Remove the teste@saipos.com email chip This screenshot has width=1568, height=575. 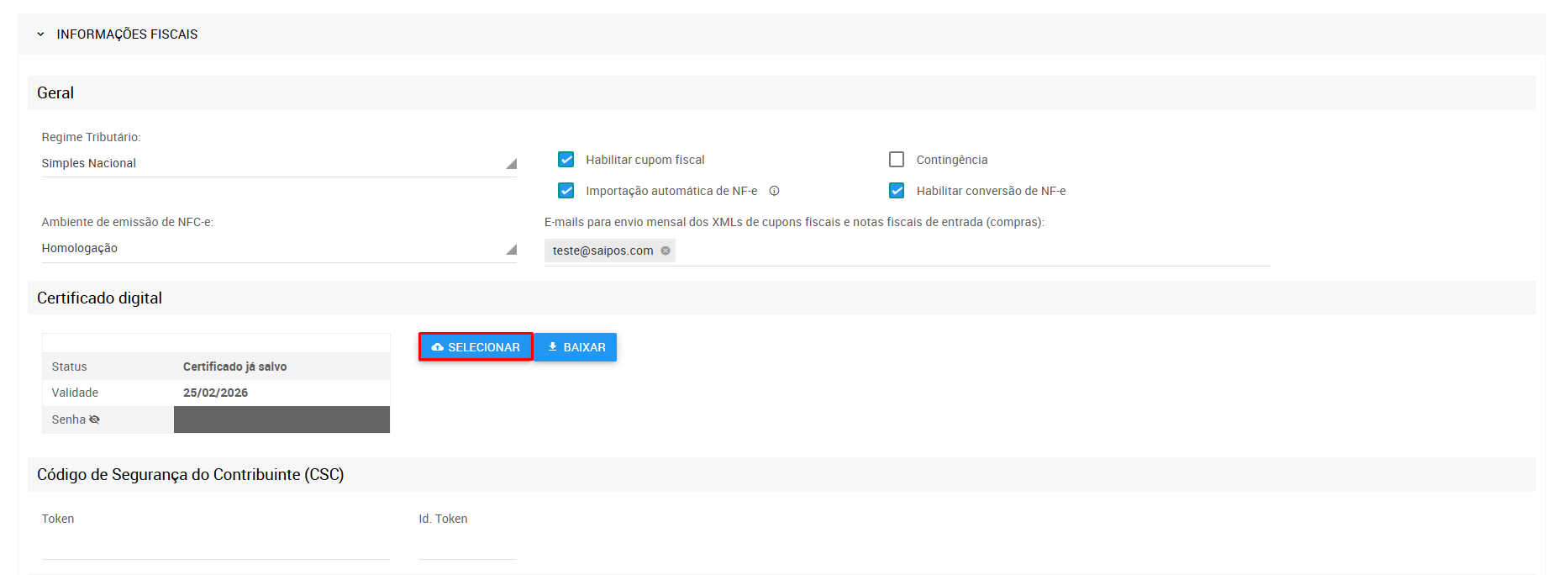click(x=666, y=251)
